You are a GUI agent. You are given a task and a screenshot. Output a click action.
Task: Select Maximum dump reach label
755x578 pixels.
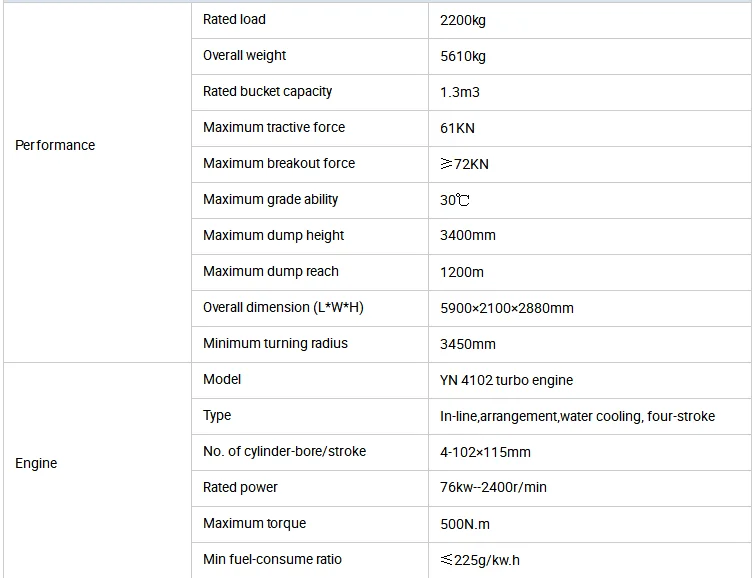[x=270, y=271]
